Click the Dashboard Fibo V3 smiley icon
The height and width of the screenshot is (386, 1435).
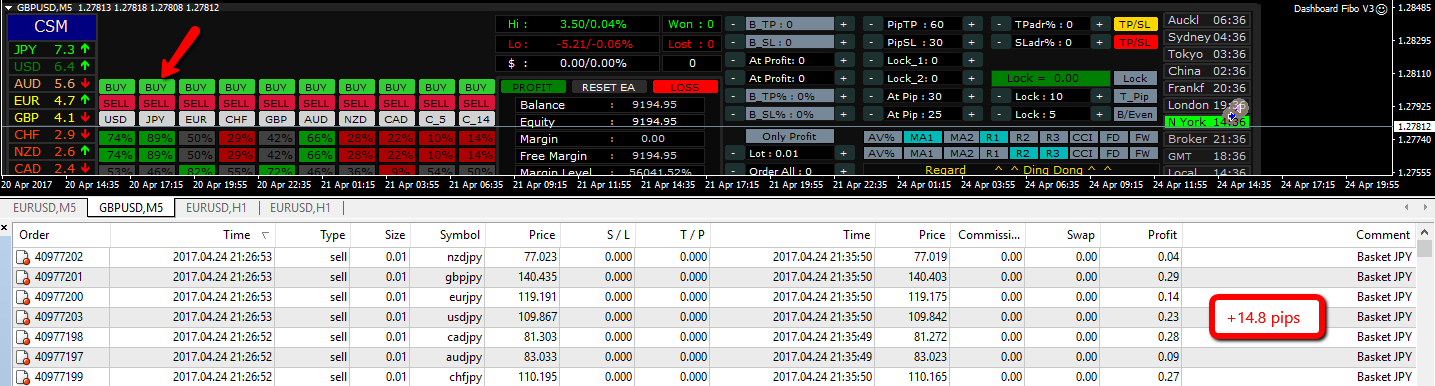1382,8
